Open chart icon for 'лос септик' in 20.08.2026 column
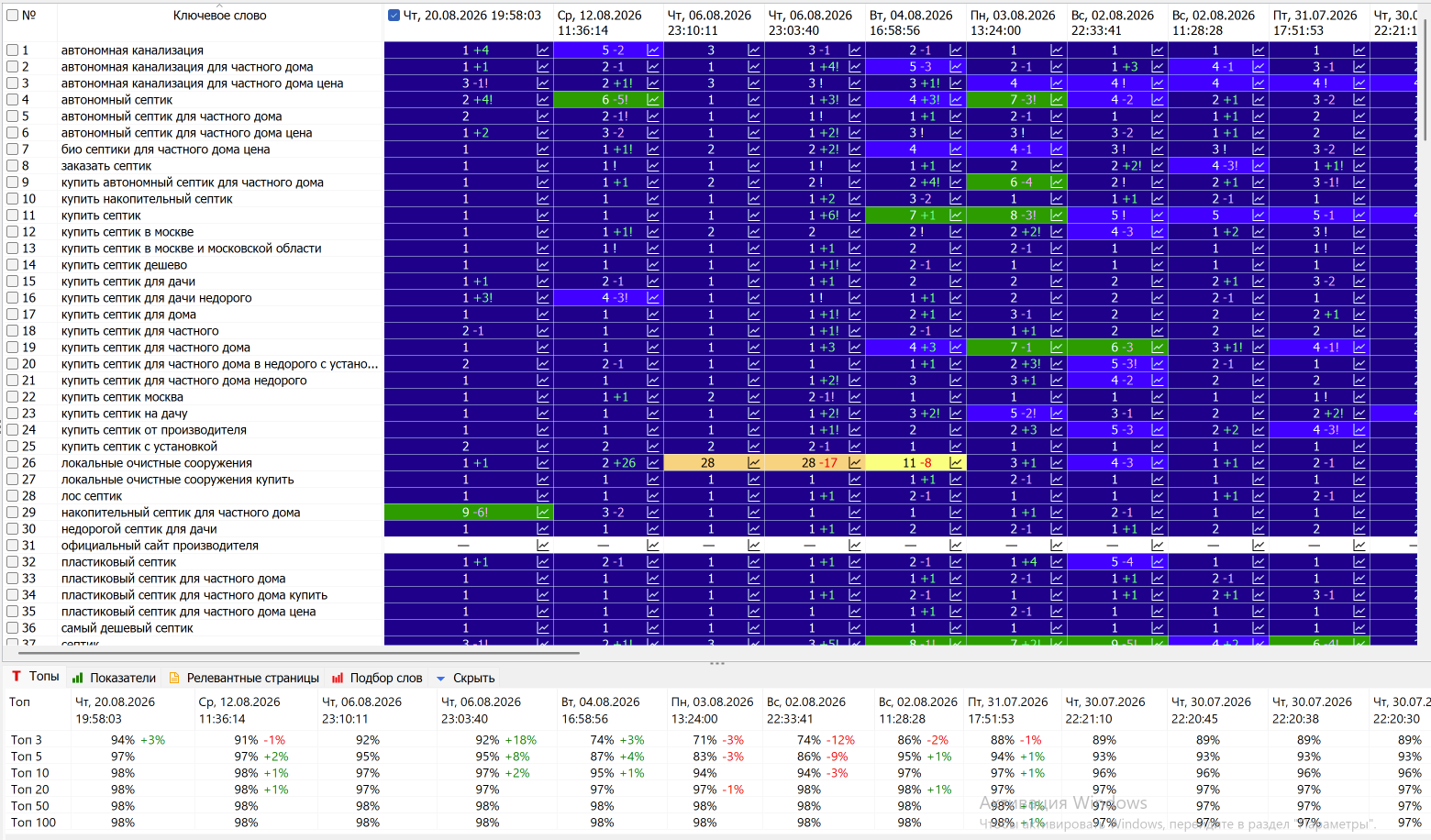1431x840 pixels. click(x=543, y=496)
